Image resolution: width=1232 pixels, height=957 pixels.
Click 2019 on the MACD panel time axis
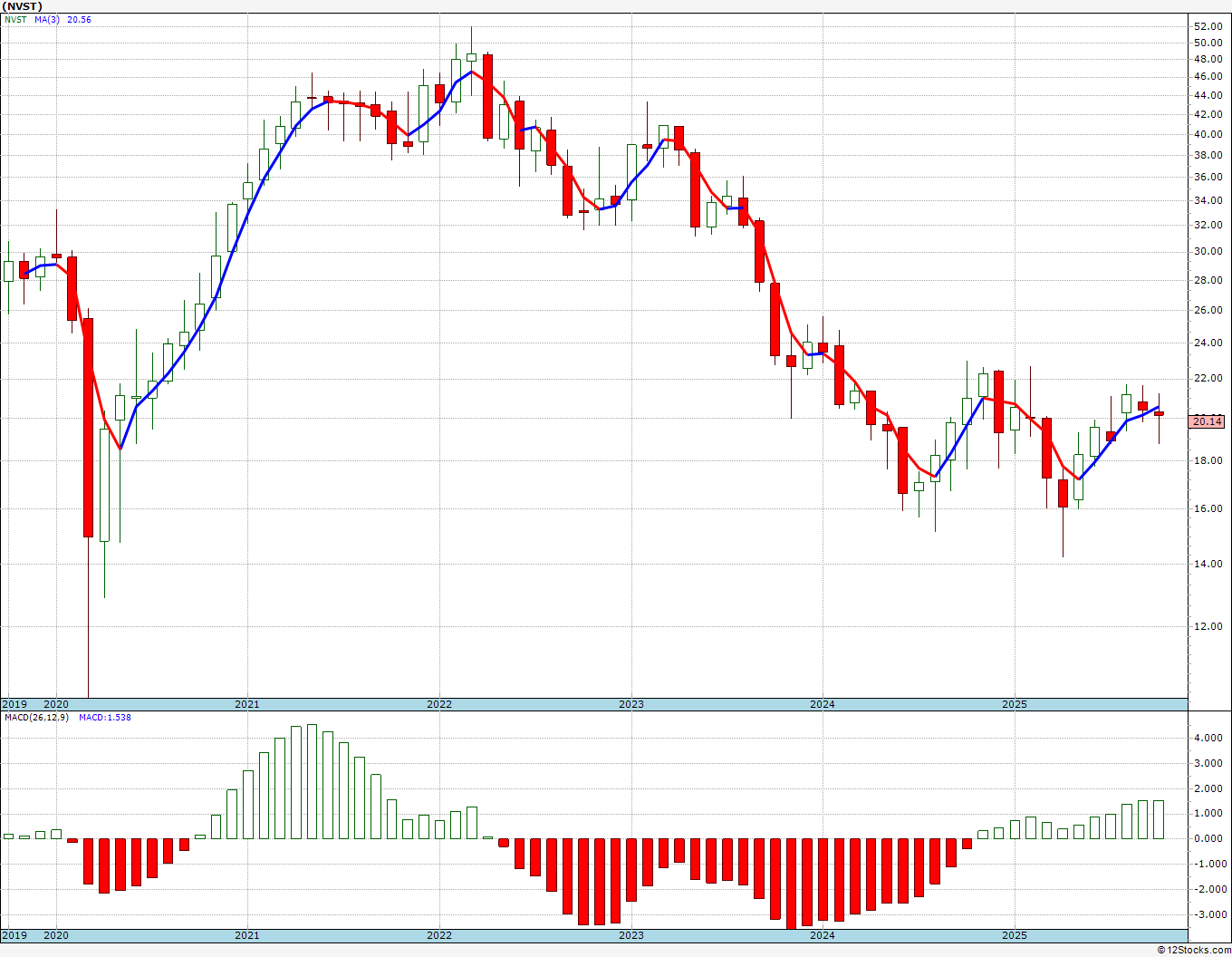(14, 935)
